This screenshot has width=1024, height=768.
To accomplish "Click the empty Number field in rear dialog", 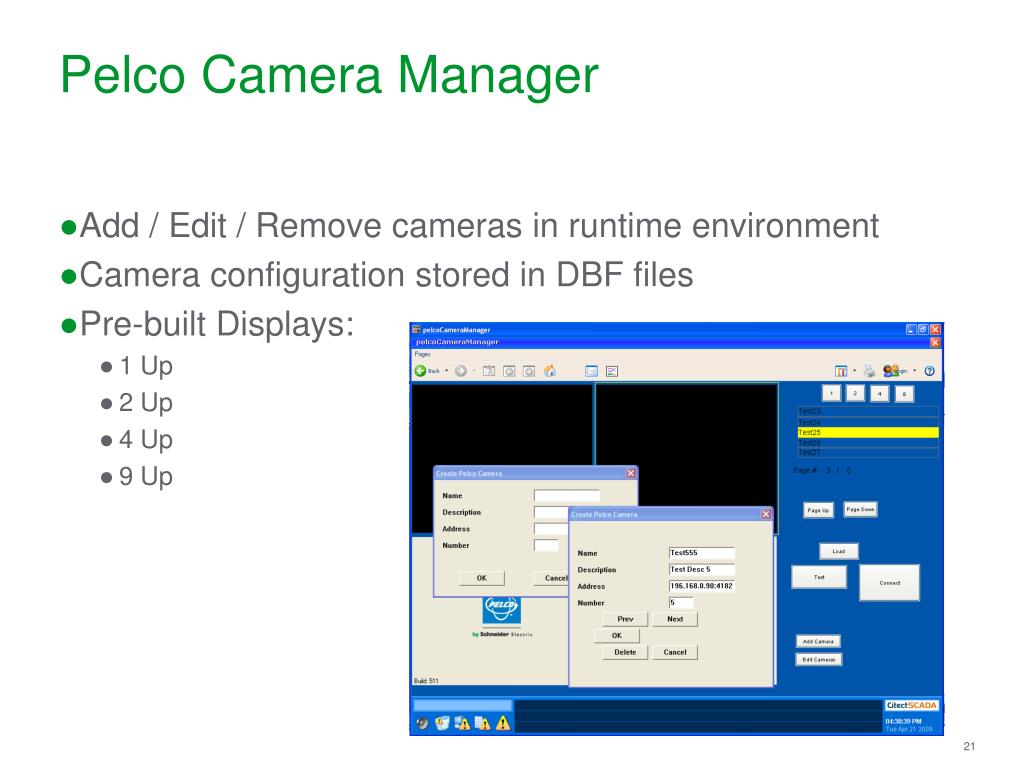I will pyautogui.click(x=547, y=545).
